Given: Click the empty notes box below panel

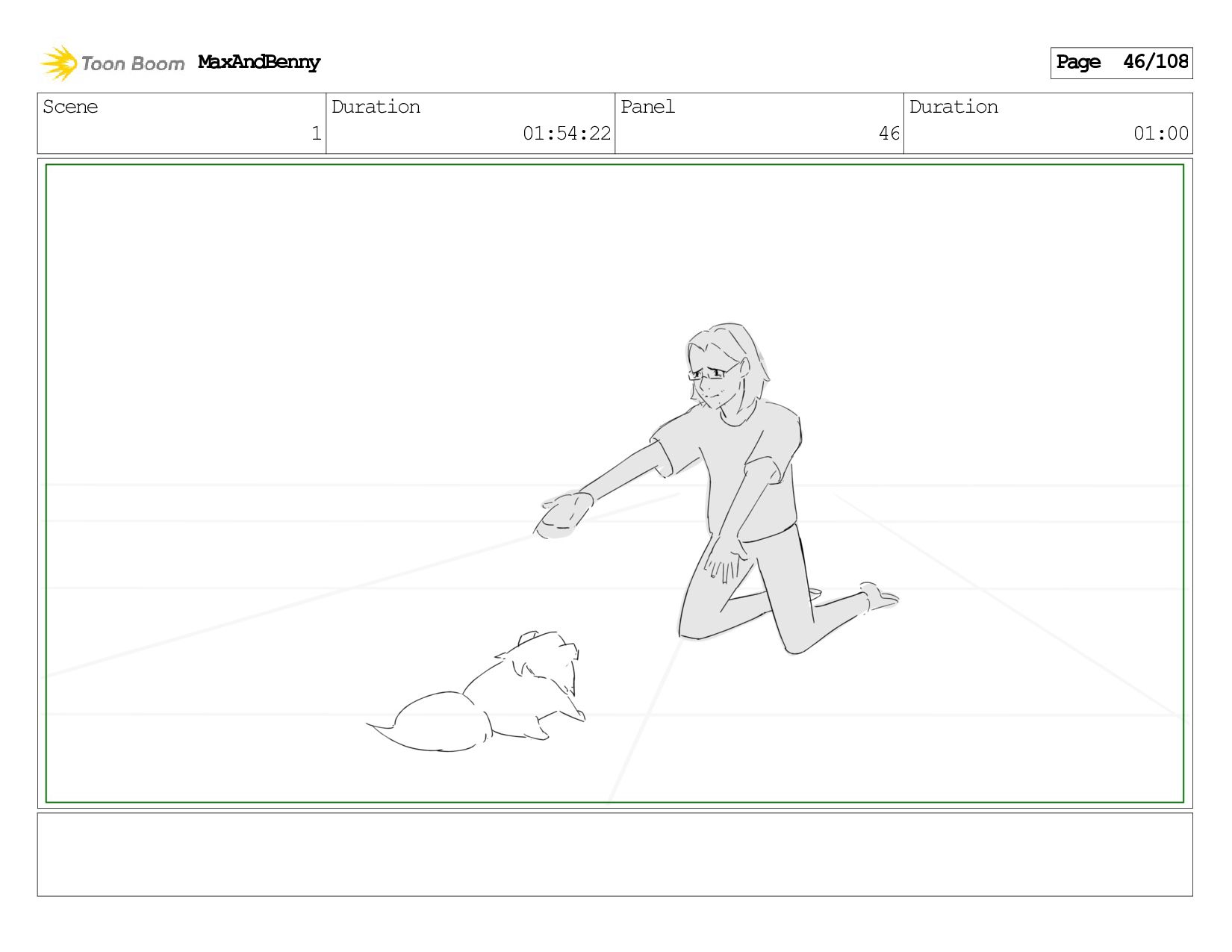Looking at the screenshot, I should [x=615, y=854].
